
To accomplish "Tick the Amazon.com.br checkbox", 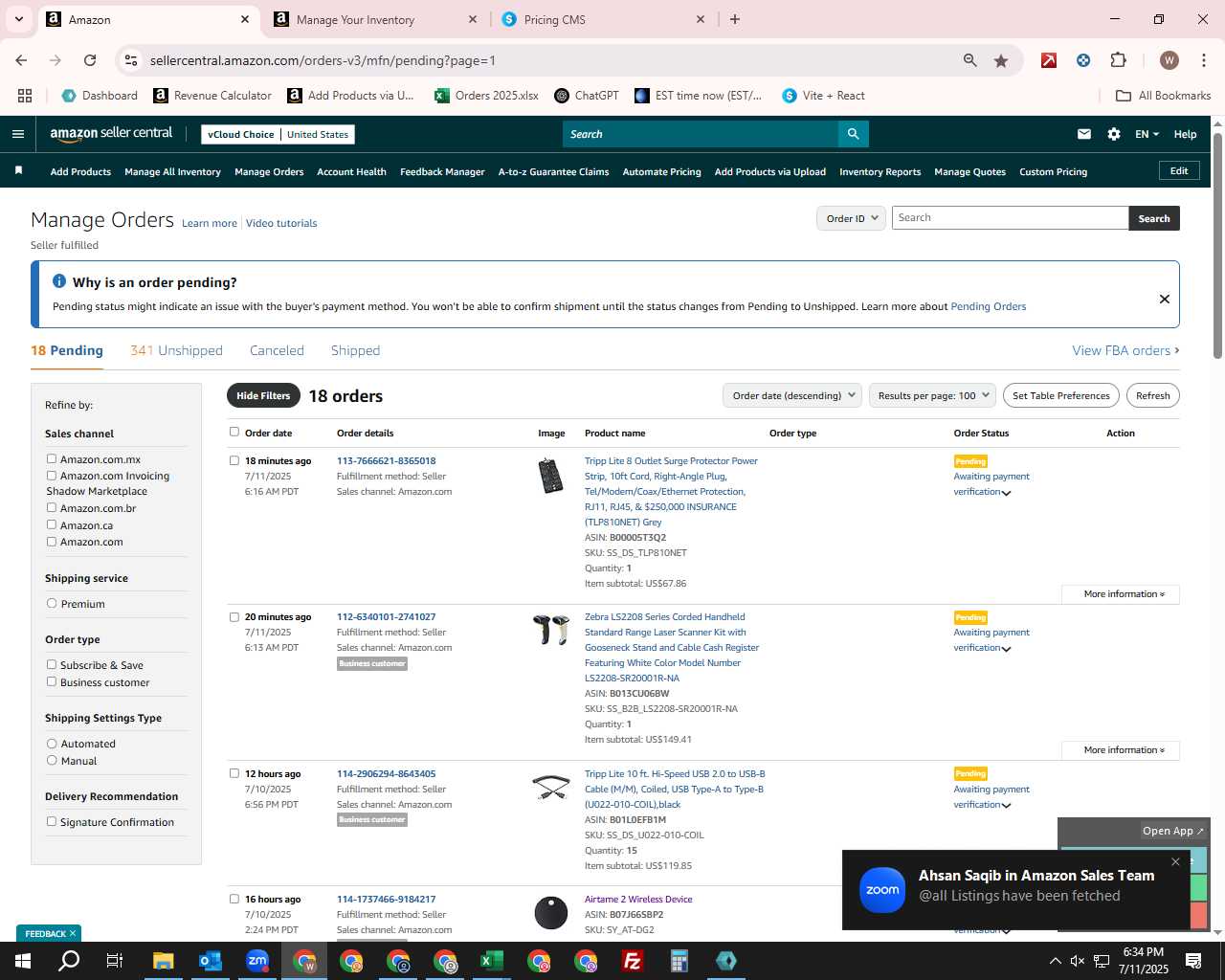I will [52, 507].
